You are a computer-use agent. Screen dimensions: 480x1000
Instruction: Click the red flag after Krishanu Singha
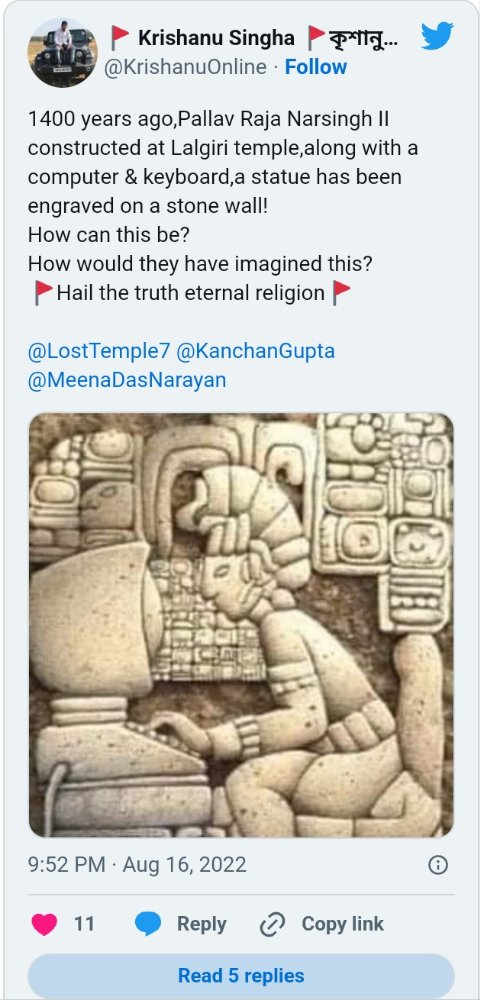point(316,38)
